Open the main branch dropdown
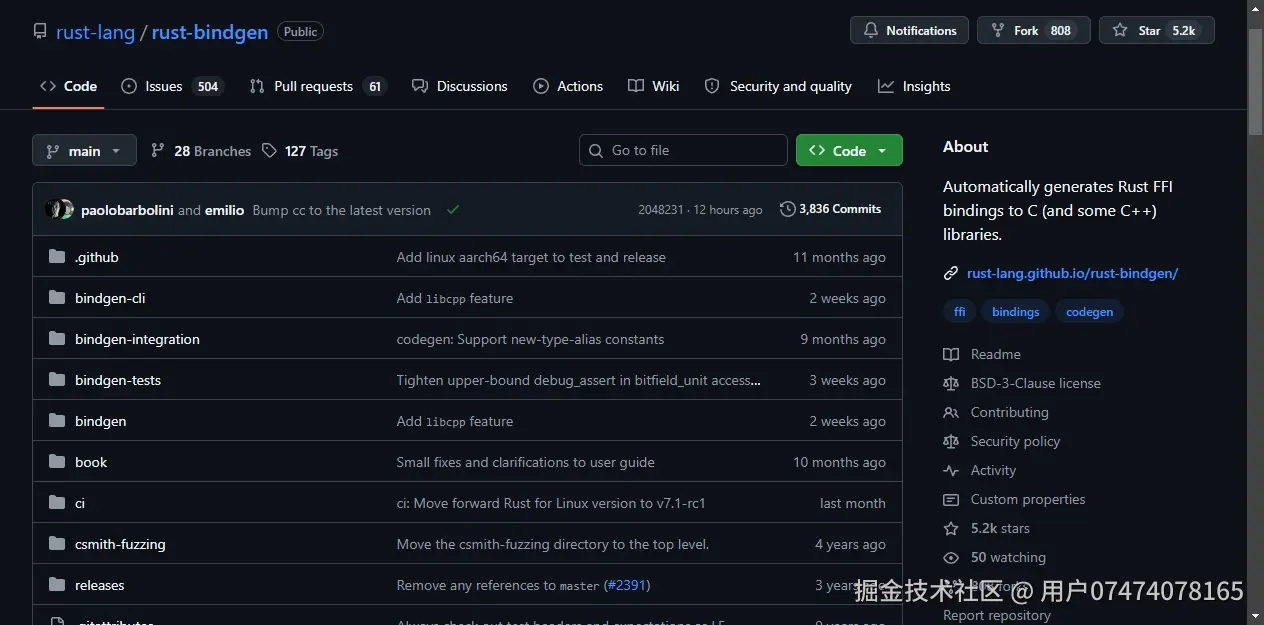This screenshot has width=1264, height=625. (x=84, y=151)
